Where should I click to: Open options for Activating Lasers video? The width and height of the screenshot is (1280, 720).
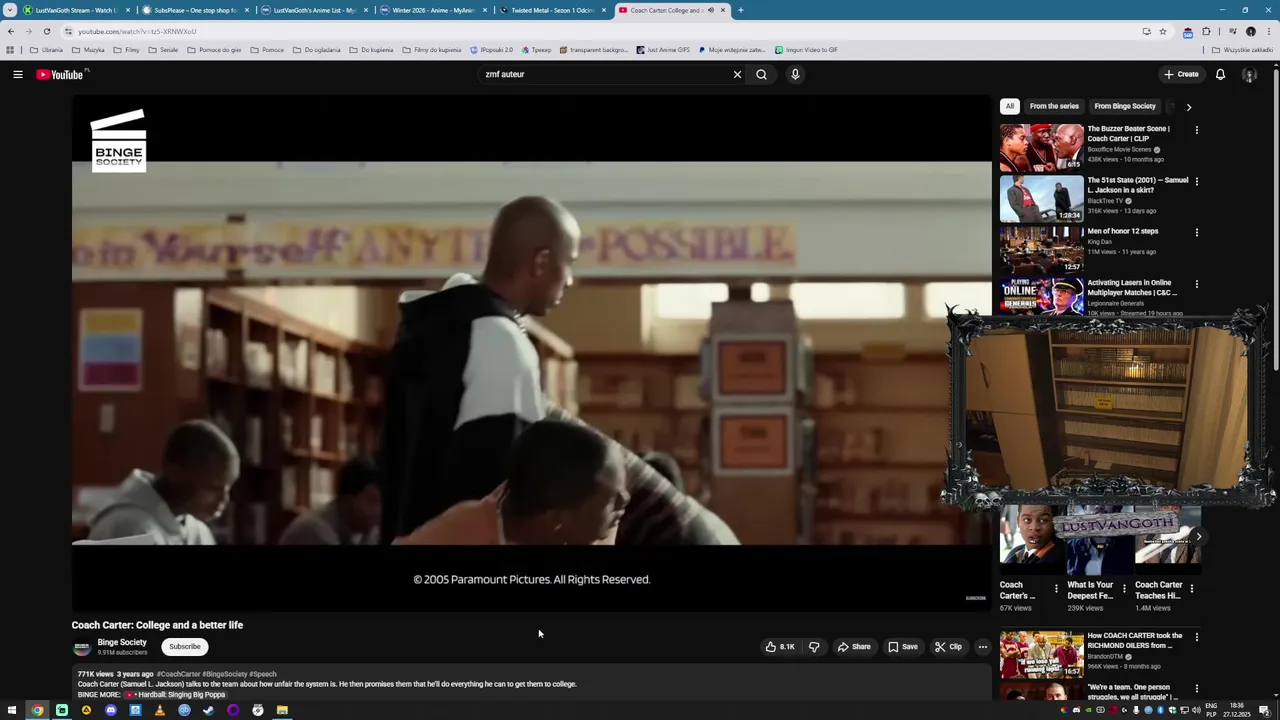pyautogui.click(x=1196, y=284)
